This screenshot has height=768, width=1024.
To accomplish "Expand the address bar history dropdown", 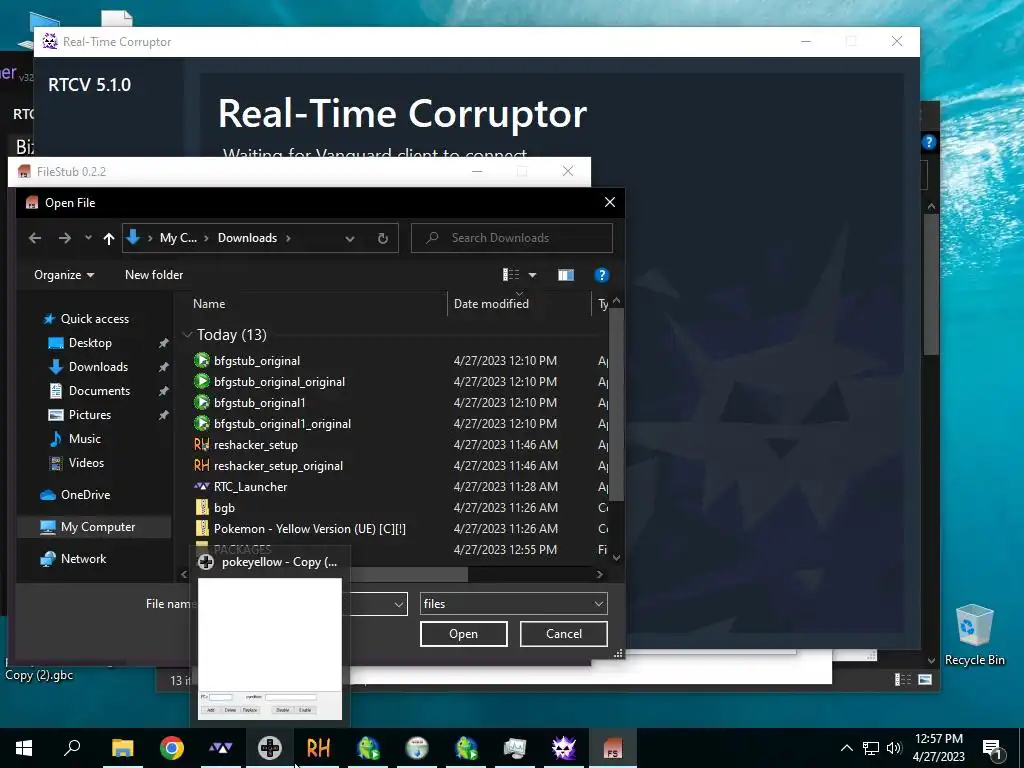I will click(x=350, y=238).
